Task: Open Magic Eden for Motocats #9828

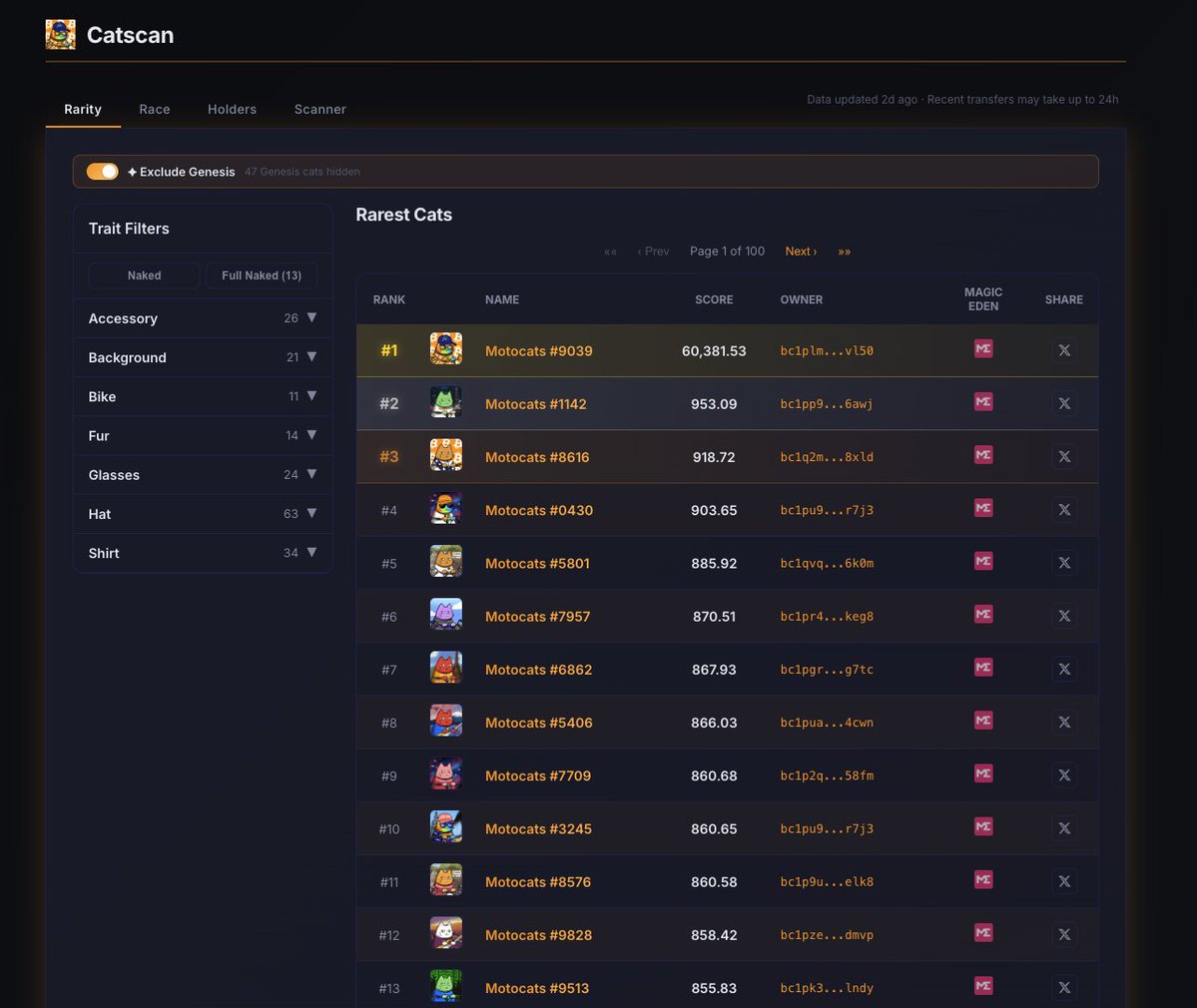Action: click(x=983, y=933)
